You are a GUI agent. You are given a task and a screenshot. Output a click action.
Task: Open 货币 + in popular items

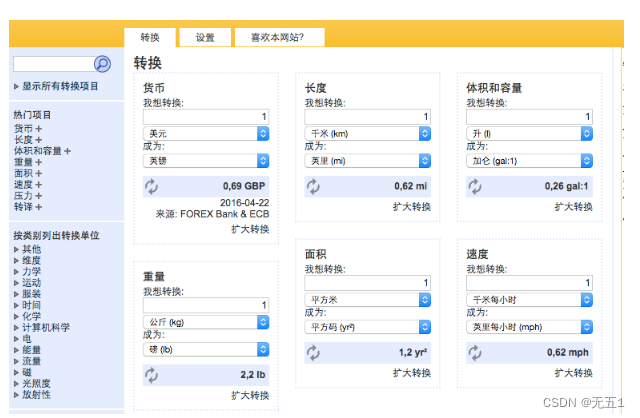click(x=28, y=129)
